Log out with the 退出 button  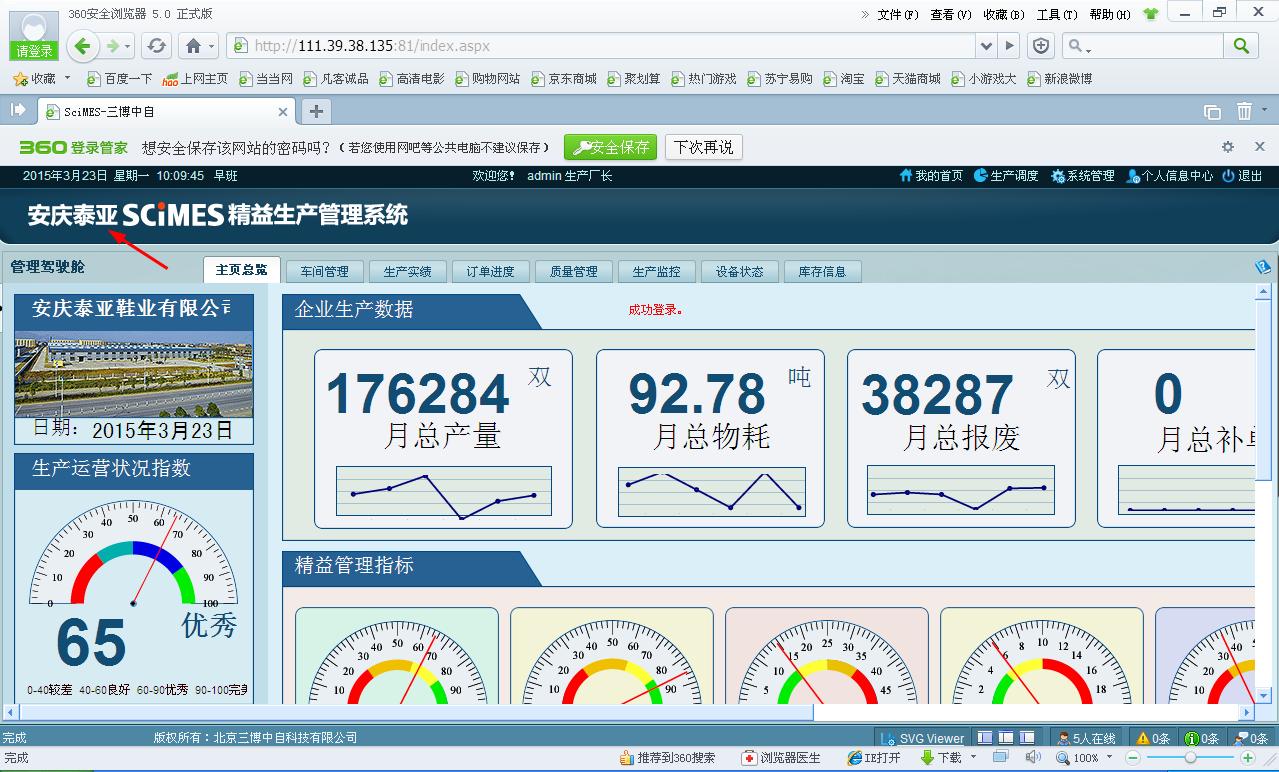pyautogui.click(x=1243, y=176)
